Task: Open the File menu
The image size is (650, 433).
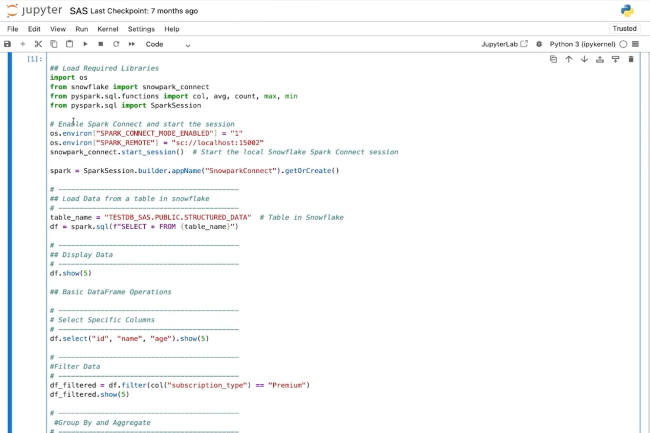Action: tap(13, 29)
